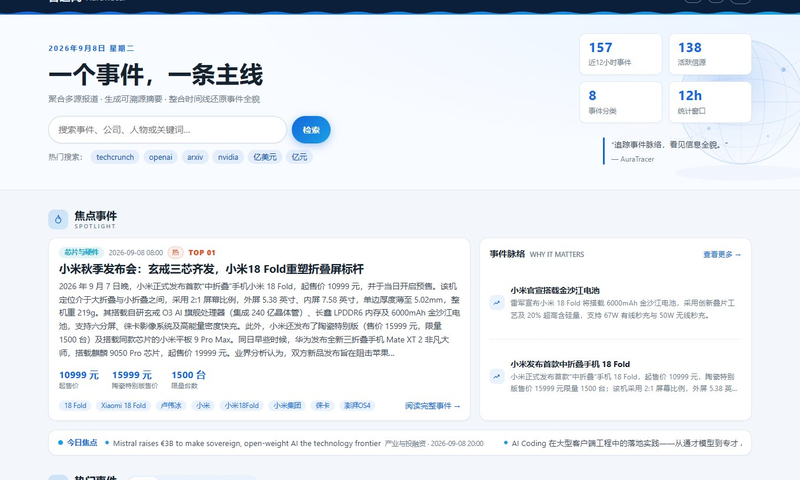Click the water-drop icon beside 焦点事件
Image resolution: width=800 pixels, height=480 pixels.
pyautogui.click(x=58, y=219)
